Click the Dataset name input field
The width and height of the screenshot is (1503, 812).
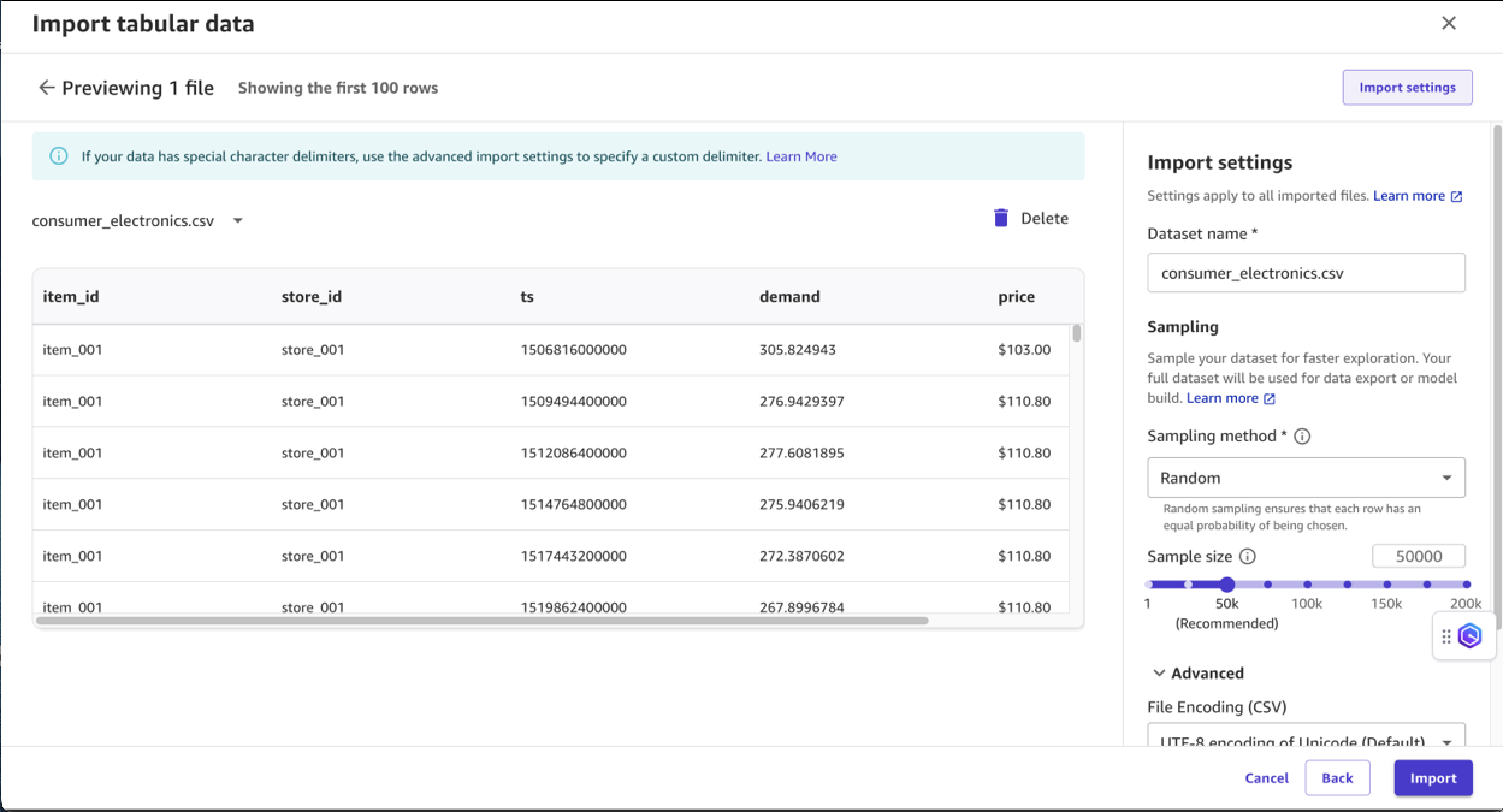[x=1304, y=272]
